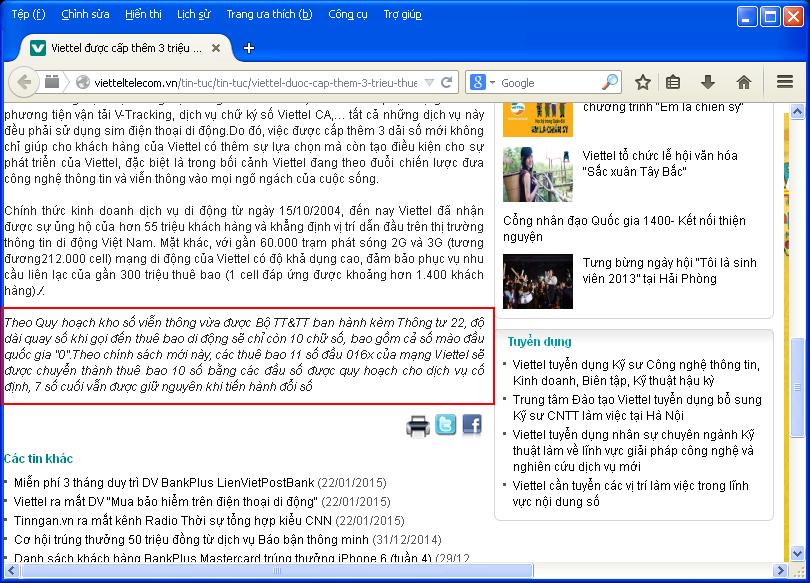The width and height of the screenshot is (810, 583).
Task: Open the Trợ giúp menu
Action: tap(402, 14)
